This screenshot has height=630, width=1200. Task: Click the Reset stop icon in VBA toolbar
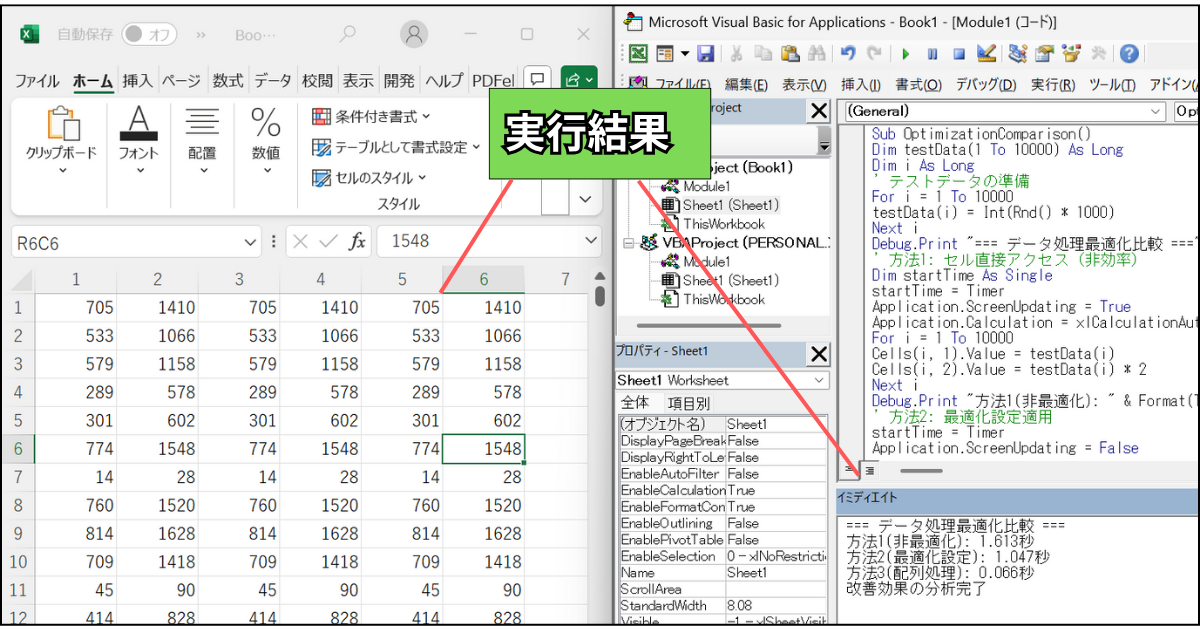958,54
